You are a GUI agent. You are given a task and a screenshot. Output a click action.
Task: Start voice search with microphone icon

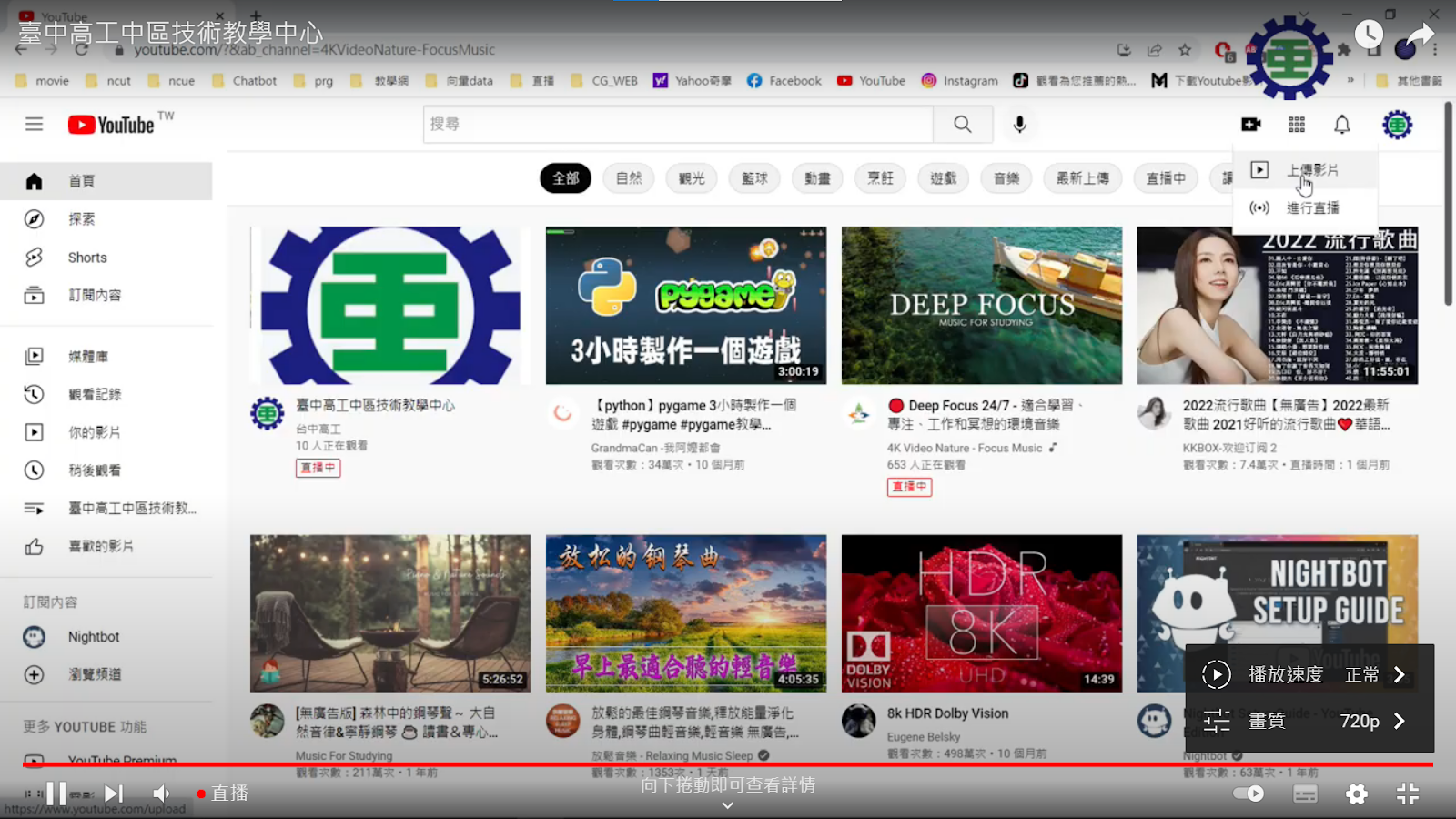(1020, 124)
